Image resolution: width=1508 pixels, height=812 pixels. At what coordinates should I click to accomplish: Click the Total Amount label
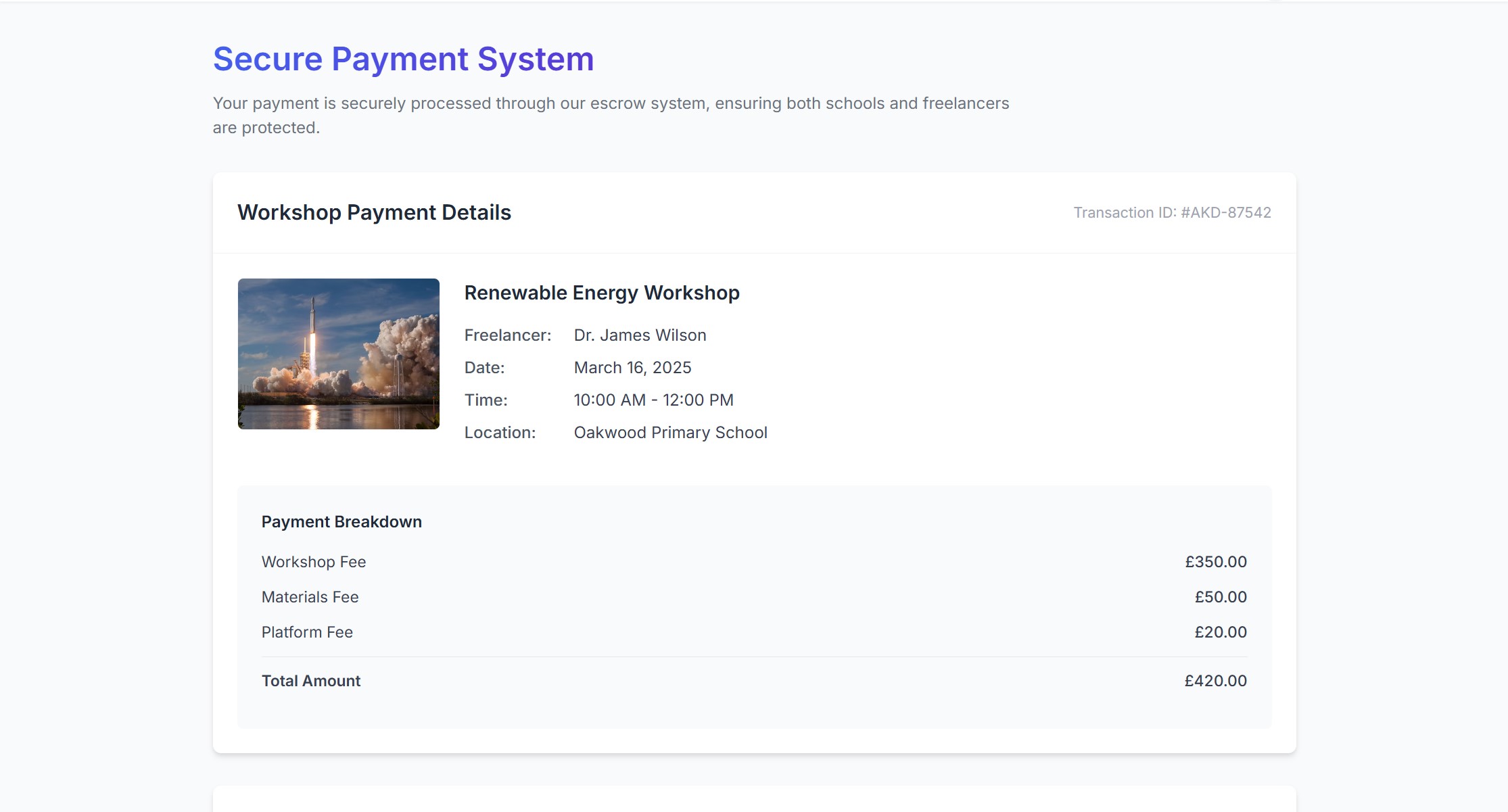[310, 681]
